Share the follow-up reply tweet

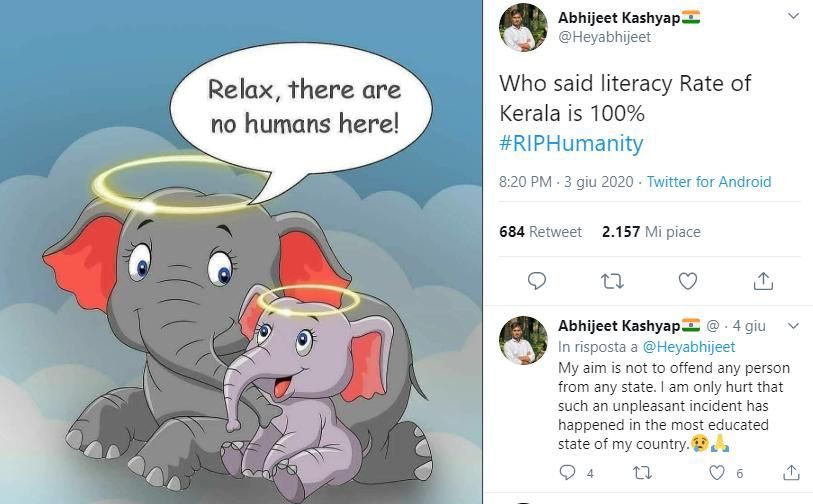(791, 472)
